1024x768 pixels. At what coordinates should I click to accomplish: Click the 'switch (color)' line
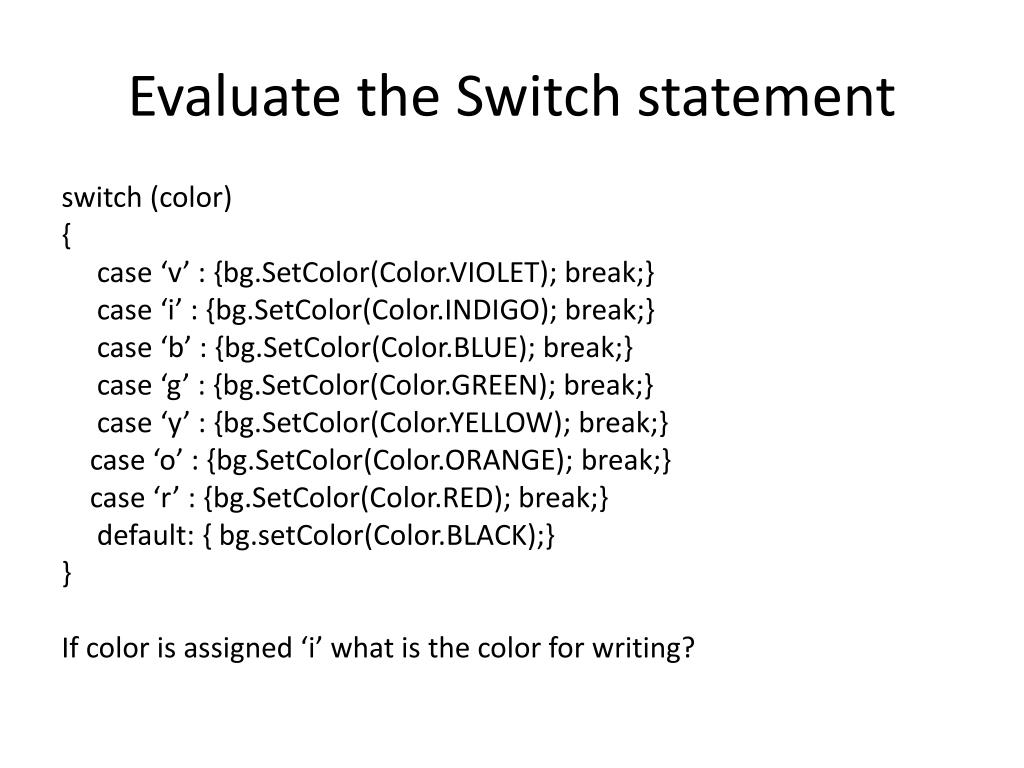click(x=147, y=197)
